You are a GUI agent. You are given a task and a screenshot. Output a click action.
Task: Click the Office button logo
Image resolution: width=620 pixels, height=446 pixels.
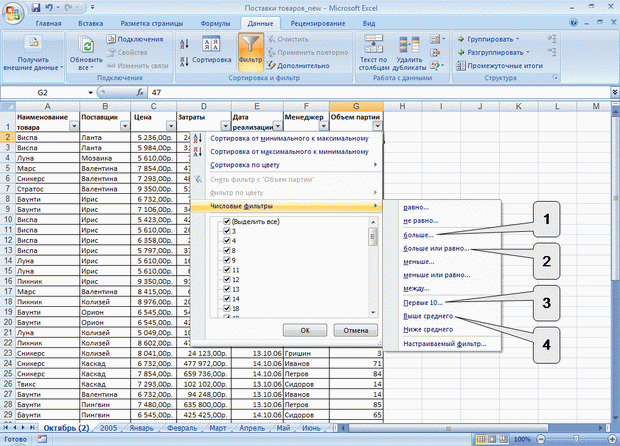[x=13, y=13]
